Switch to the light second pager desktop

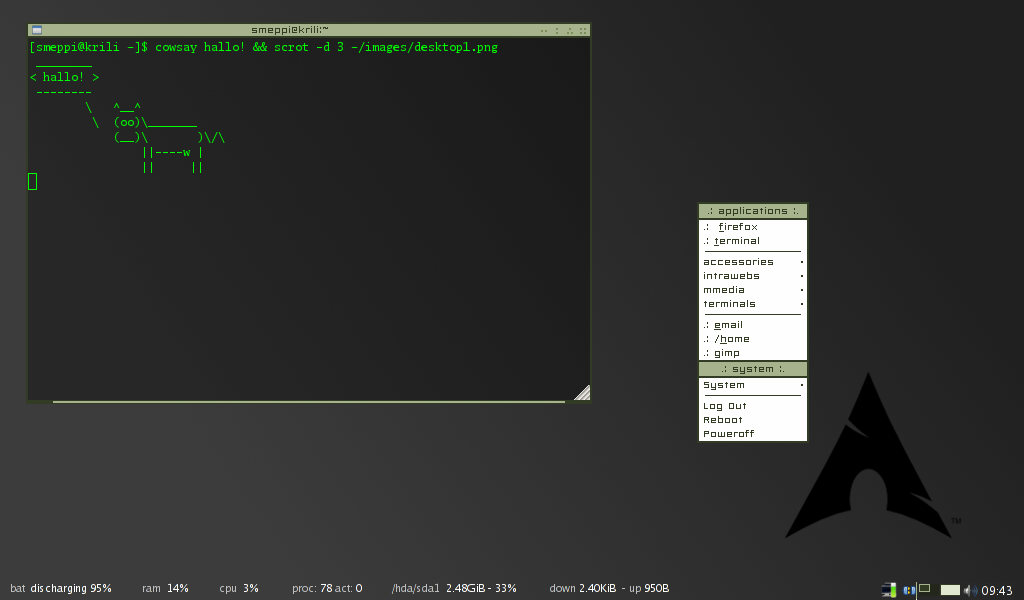point(950,590)
